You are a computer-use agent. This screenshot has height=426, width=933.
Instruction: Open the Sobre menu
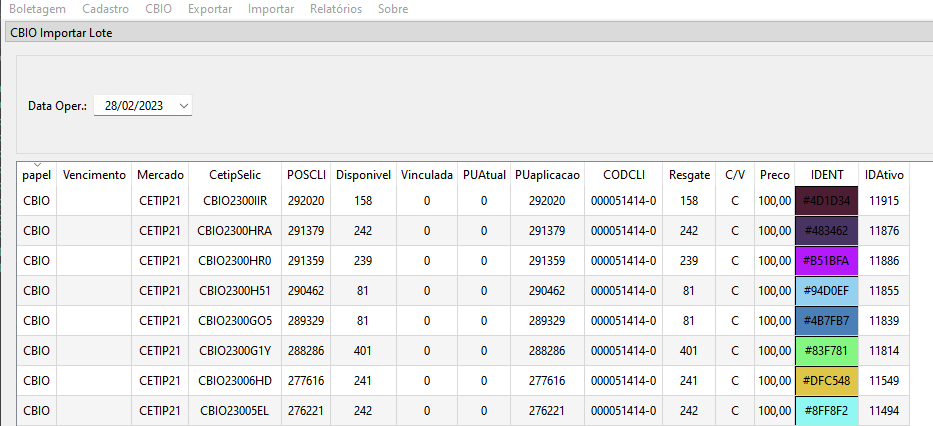[393, 9]
